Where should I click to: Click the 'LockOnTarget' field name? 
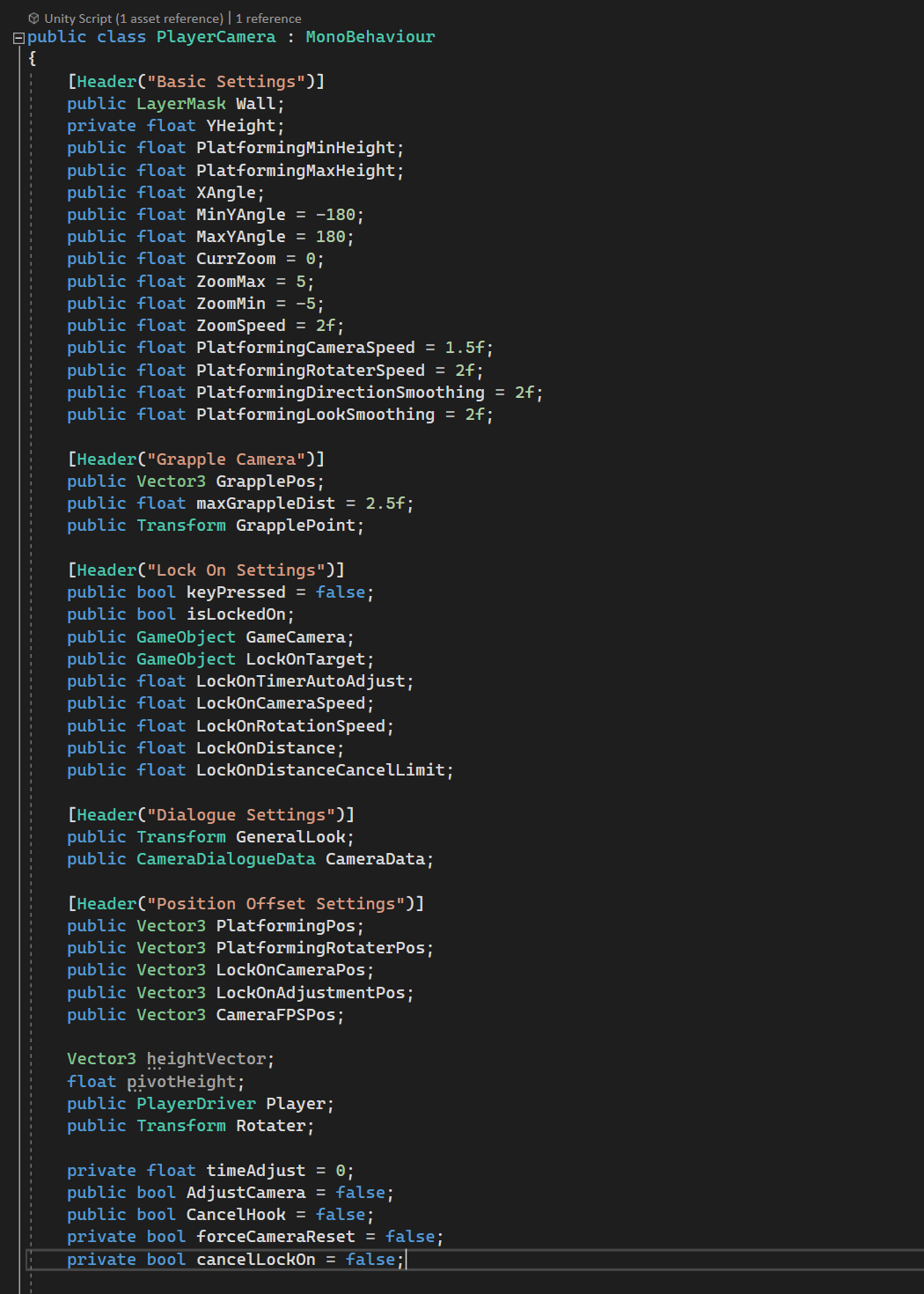point(305,659)
